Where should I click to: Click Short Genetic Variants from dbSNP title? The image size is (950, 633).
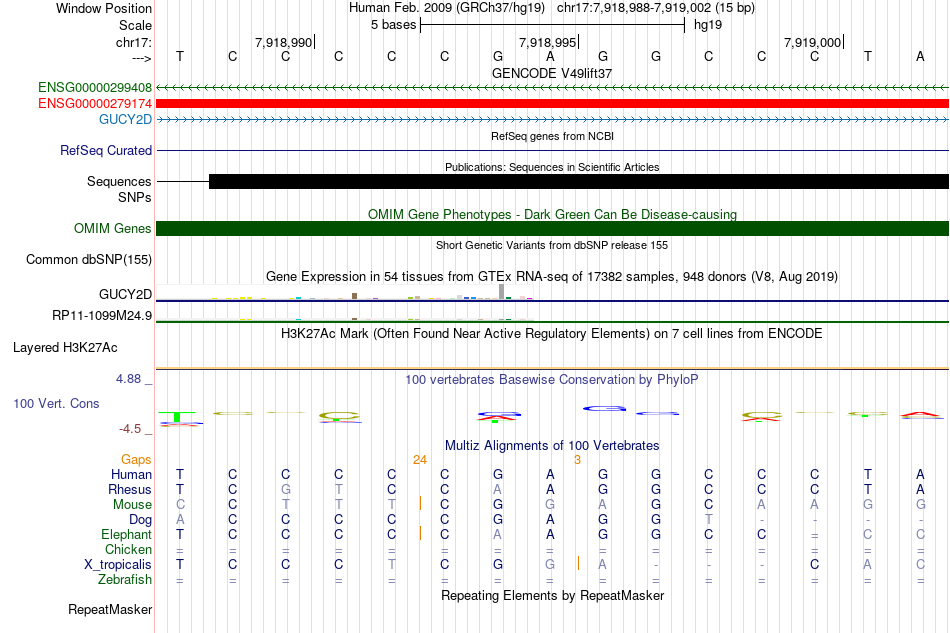[552, 245]
